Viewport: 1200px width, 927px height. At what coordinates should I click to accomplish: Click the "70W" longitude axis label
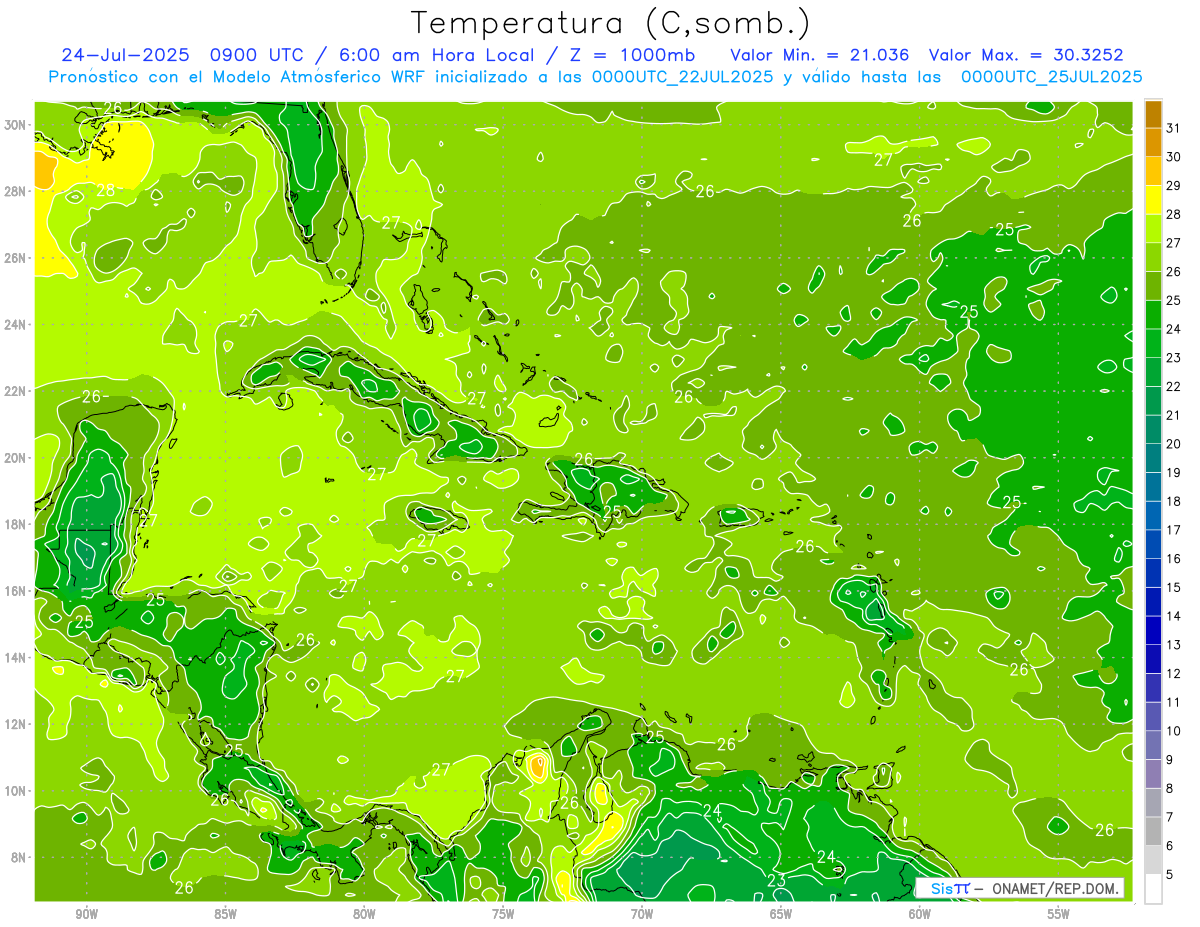coord(642,914)
